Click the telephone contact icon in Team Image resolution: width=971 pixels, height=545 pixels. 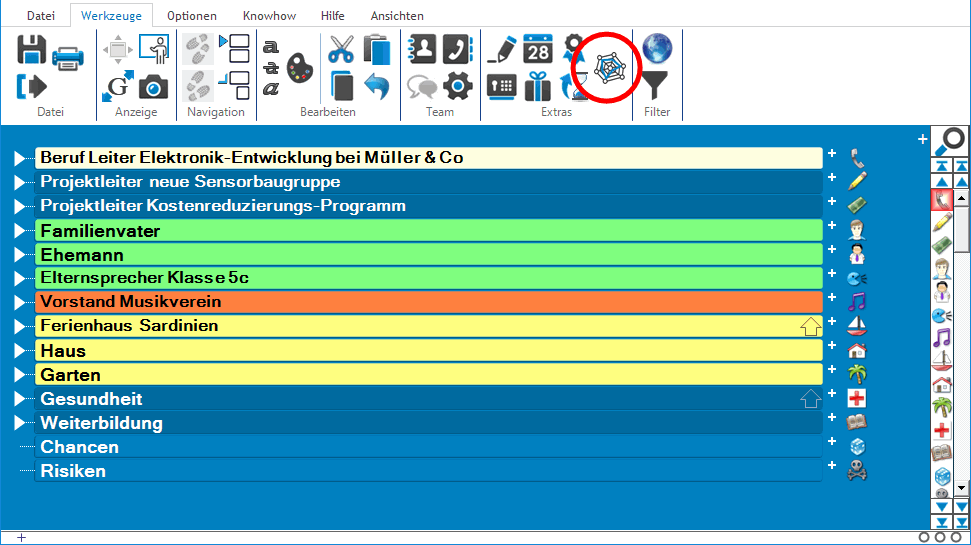pyautogui.click(x=458, y=49)
